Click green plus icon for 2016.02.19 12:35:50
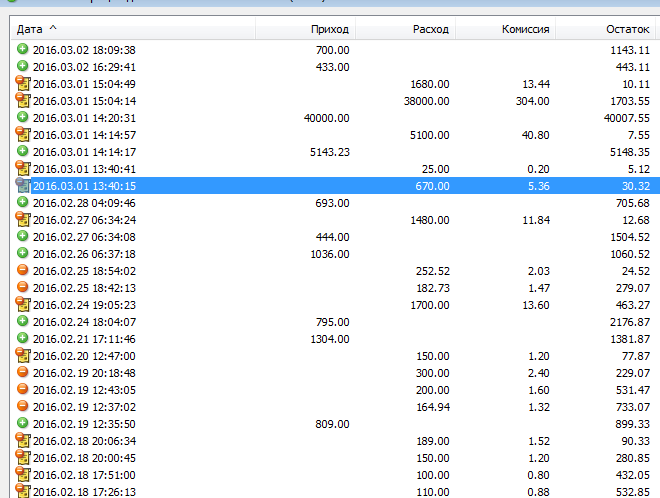660x498 pixels. pos(23,423)
